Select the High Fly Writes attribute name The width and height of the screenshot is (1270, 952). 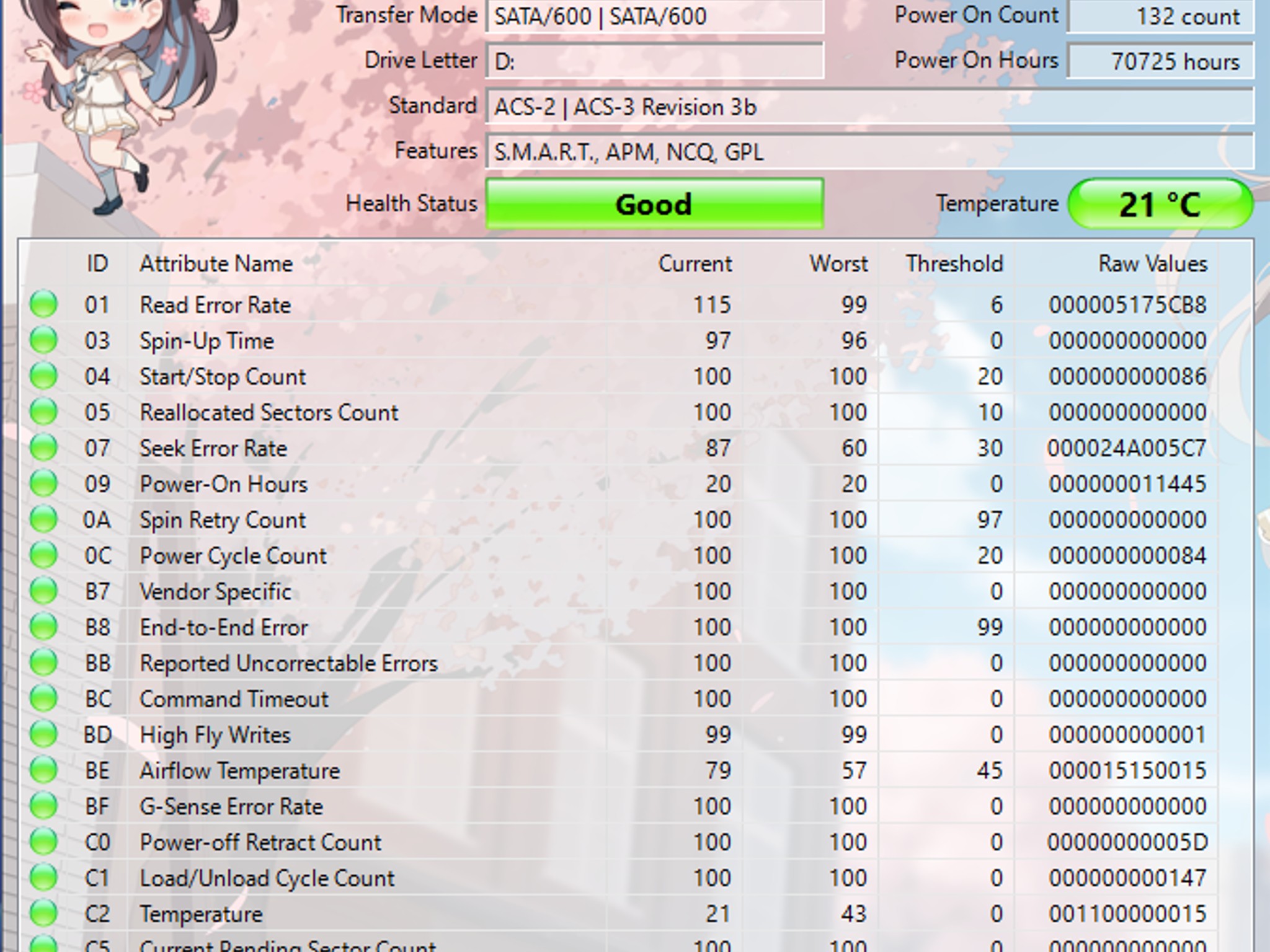coord(215,735)
